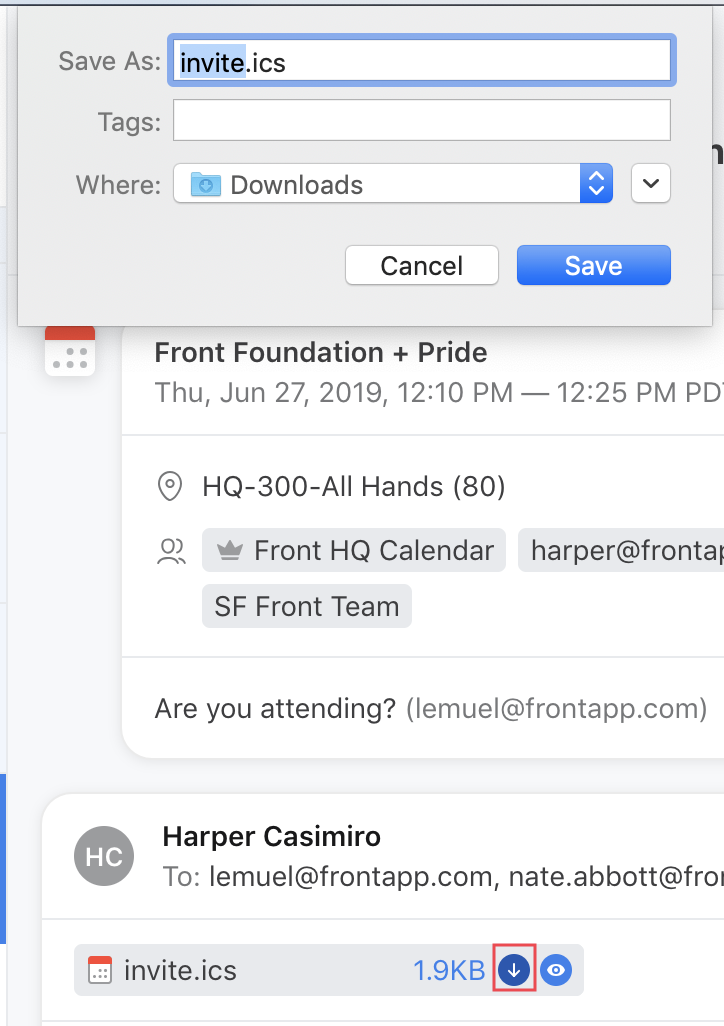Click the Downloads folder icon in Where field
Screen dimensions: 724x1026
click(x=206, y=185)
